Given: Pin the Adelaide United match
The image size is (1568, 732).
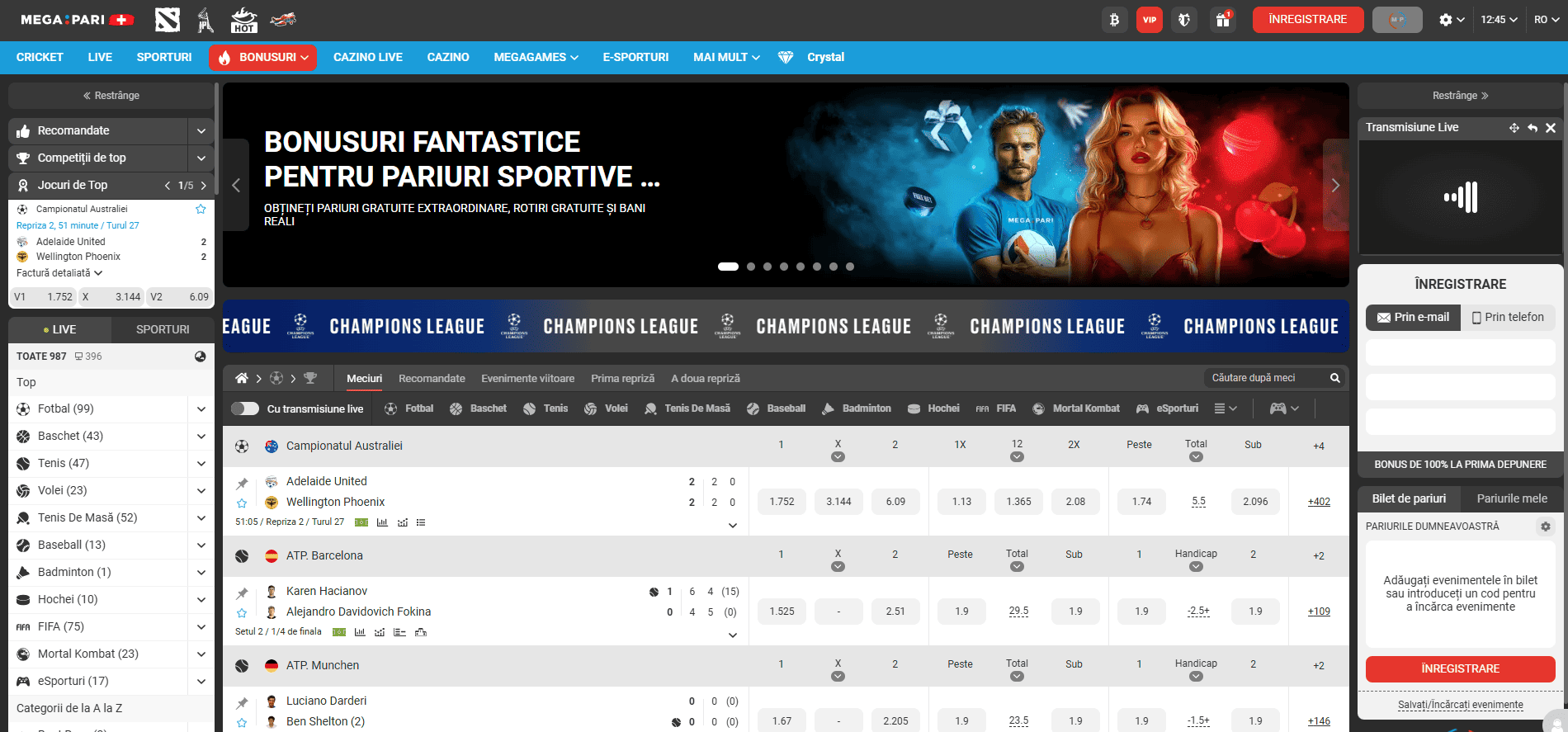Looking at the screenshot, I should point(242,484).
